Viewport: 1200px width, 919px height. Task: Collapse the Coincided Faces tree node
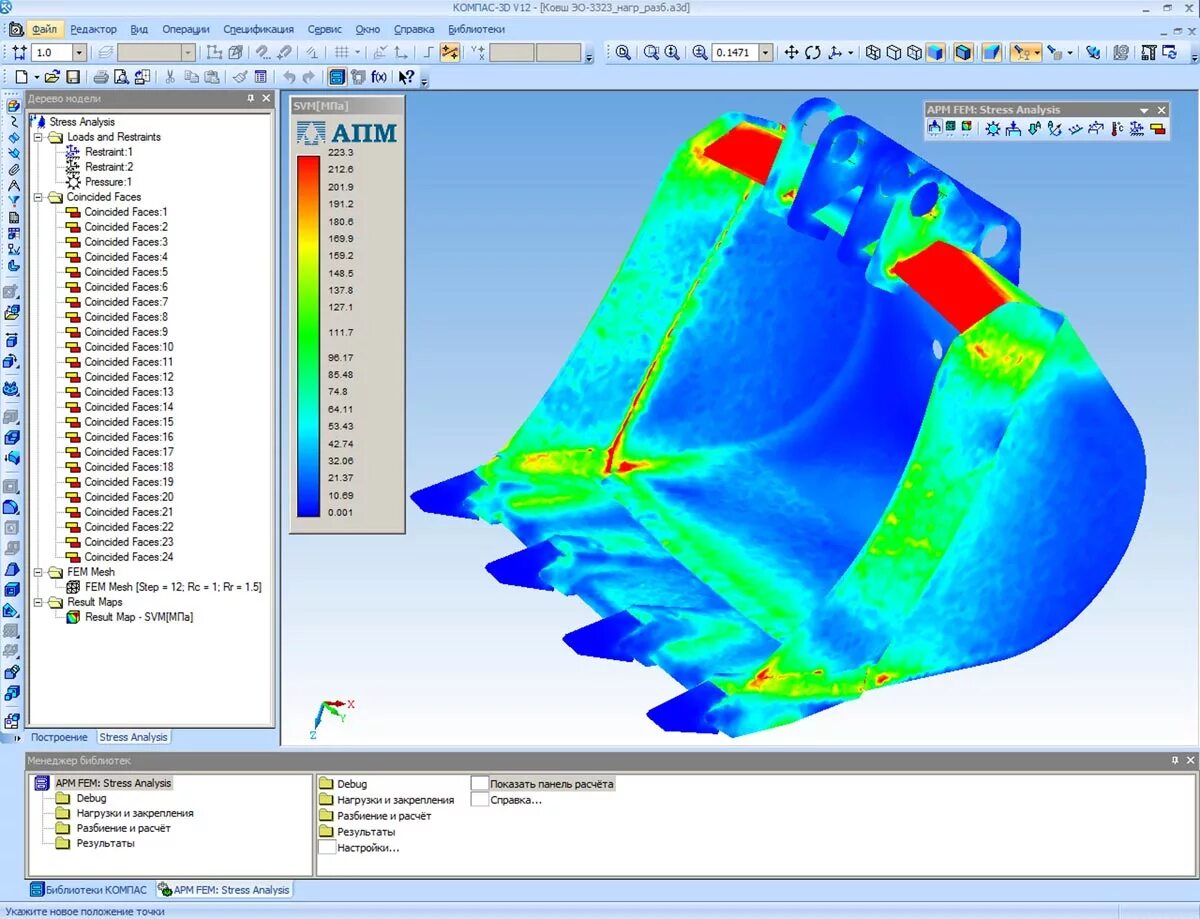(x=39, y=197)
